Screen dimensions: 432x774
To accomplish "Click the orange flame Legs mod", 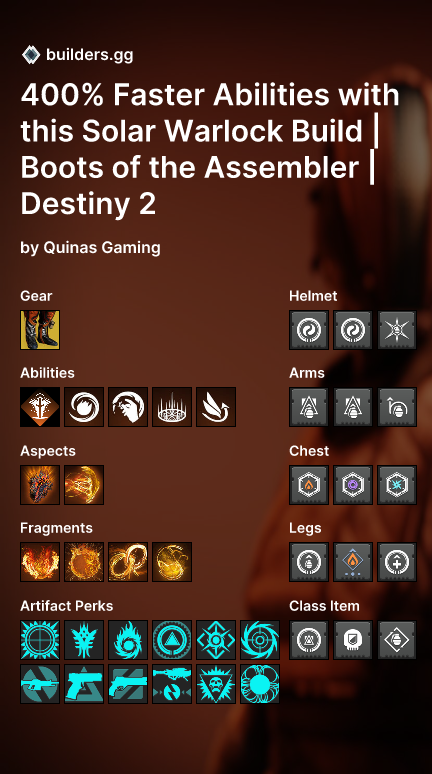I will [353, 562].
